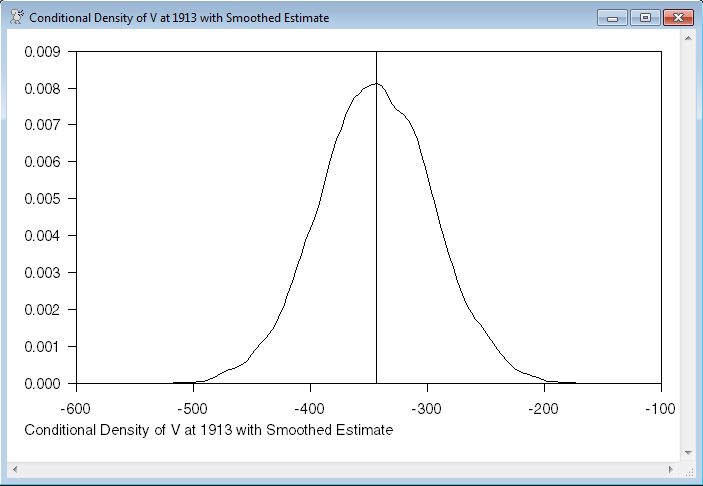Click the vertical scrollbar up arrow

[688, 39]
